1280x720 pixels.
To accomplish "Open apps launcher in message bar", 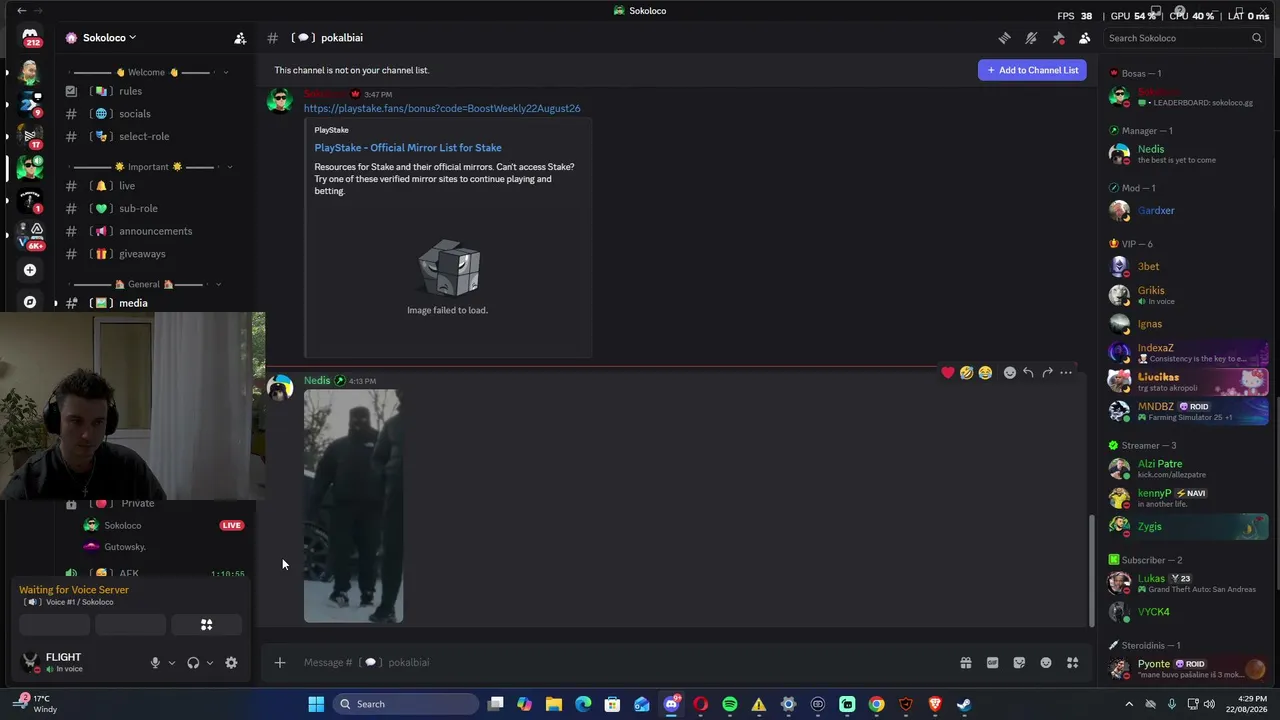I will coord(1072,662).
